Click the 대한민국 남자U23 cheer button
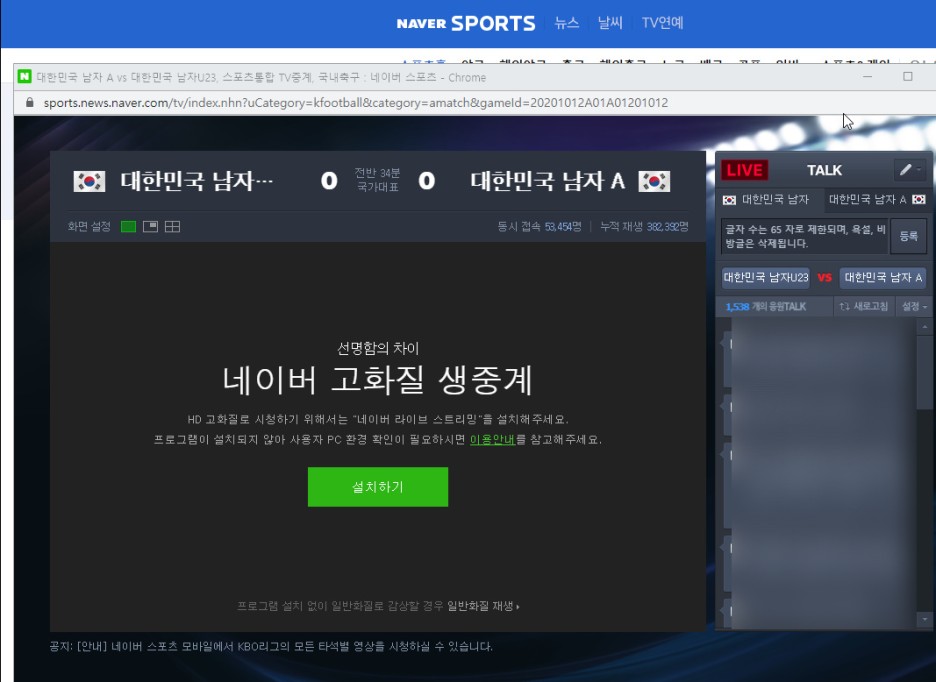Image resolution: width=936 pixels, height=682 pixels. (766, 278)
